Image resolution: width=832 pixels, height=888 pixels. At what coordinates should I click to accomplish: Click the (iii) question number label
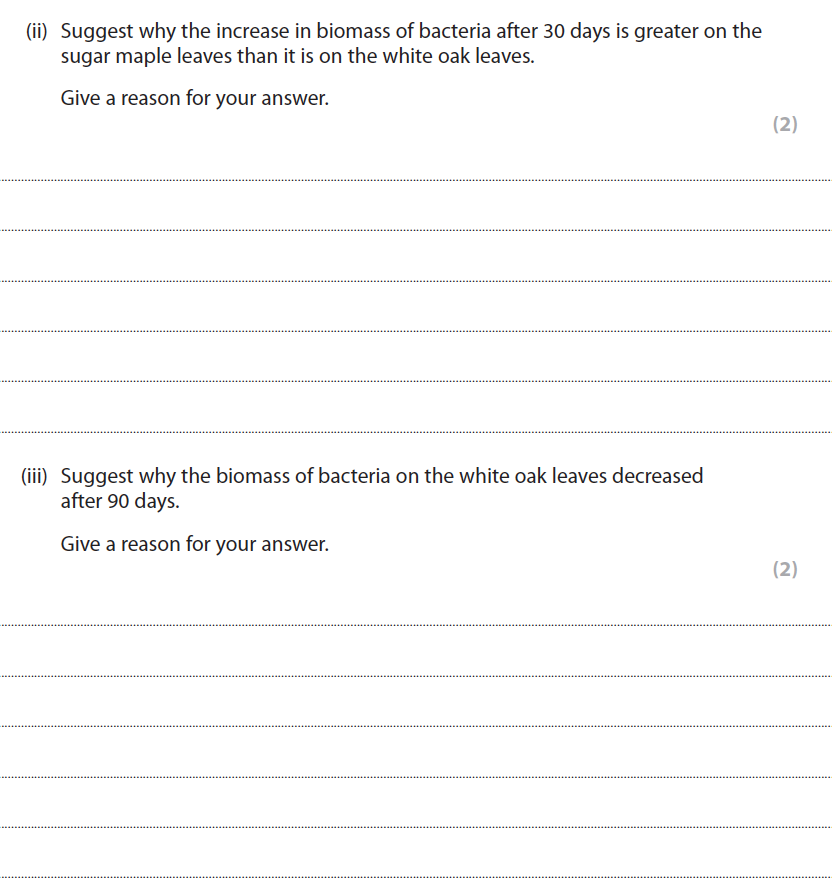pyautogui.click(x=39, y=476)
